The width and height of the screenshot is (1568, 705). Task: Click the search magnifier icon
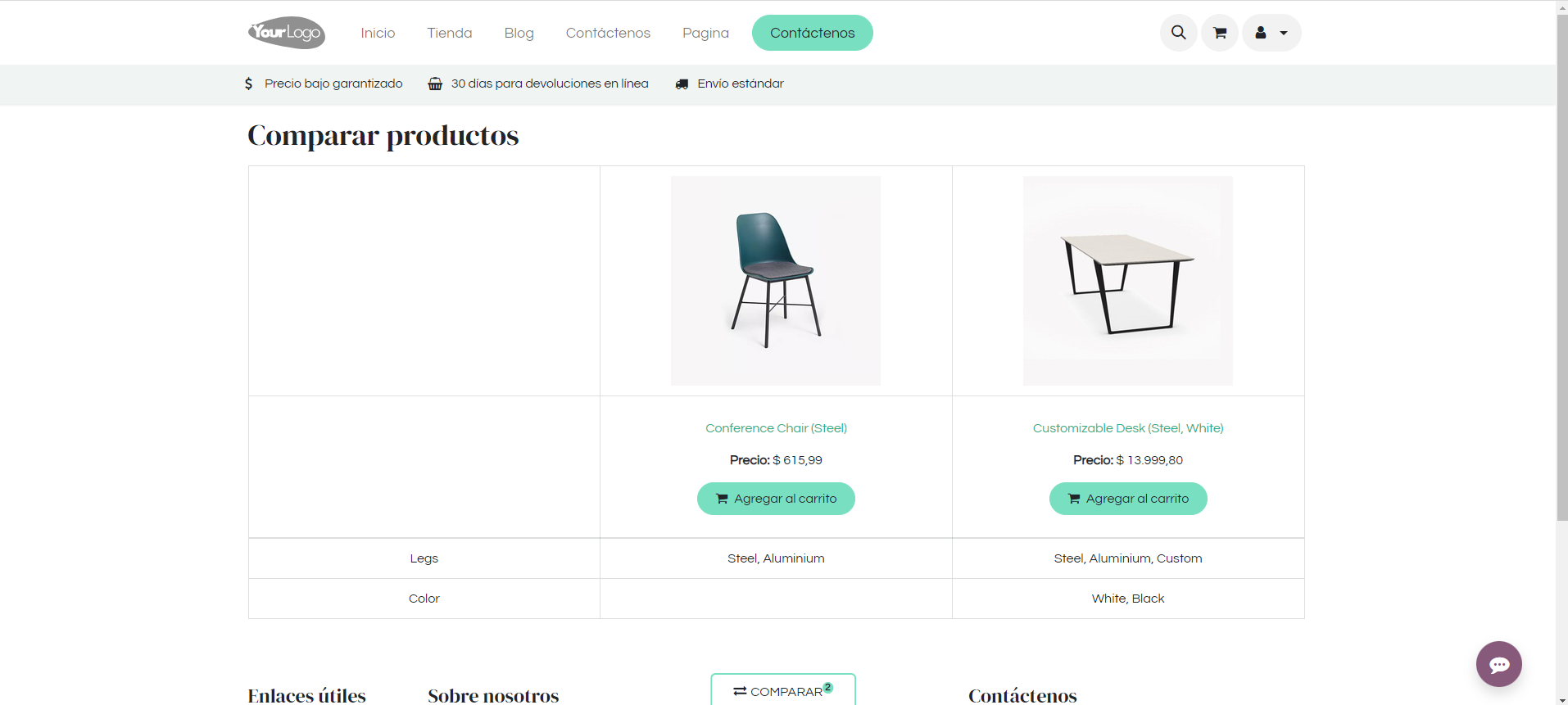[1178, 33]
